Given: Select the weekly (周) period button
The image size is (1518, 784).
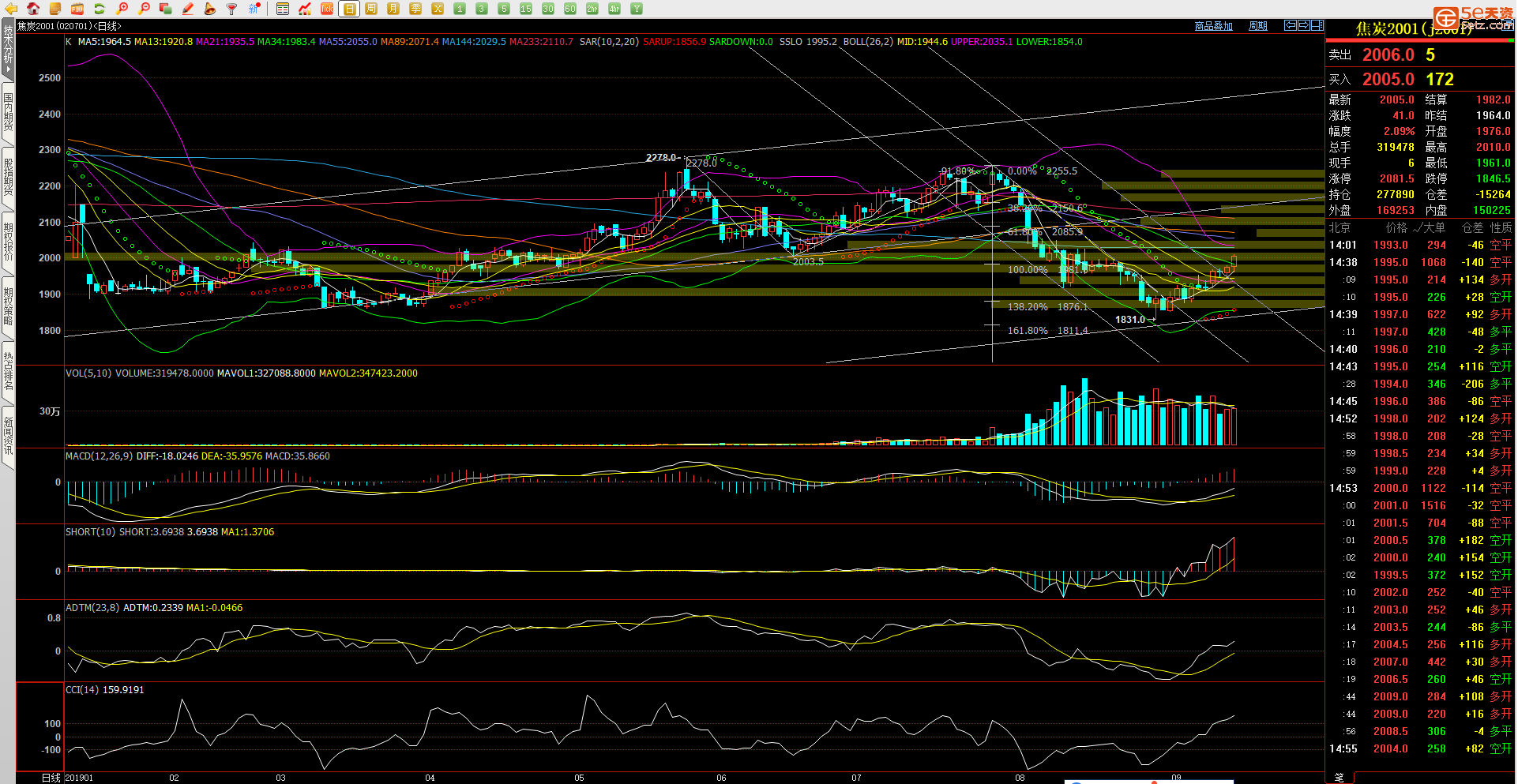Looking at the screenshot, I should pyautogui.click(x=371, y=9).
